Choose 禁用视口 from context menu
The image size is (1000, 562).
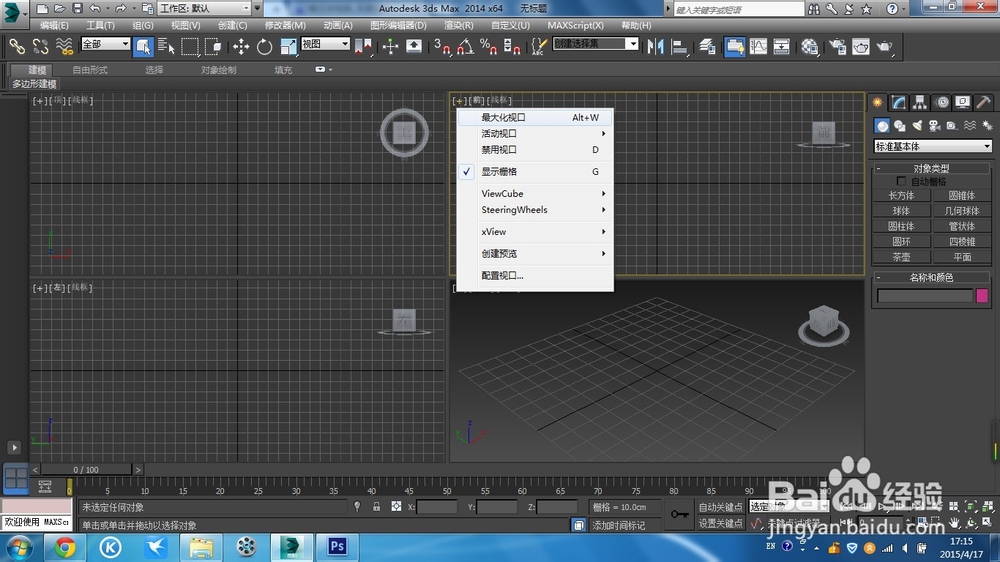click(535, 150)
